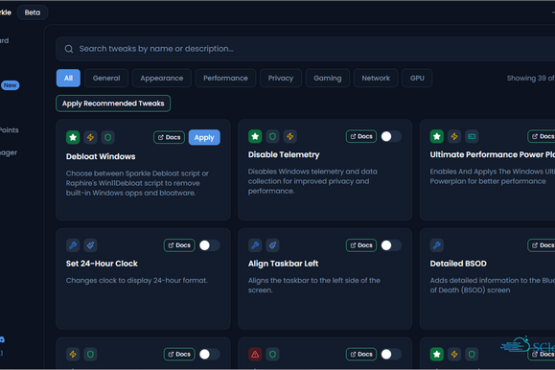Click the wrench icon on Align Taskbar Left

pos(255,245)
